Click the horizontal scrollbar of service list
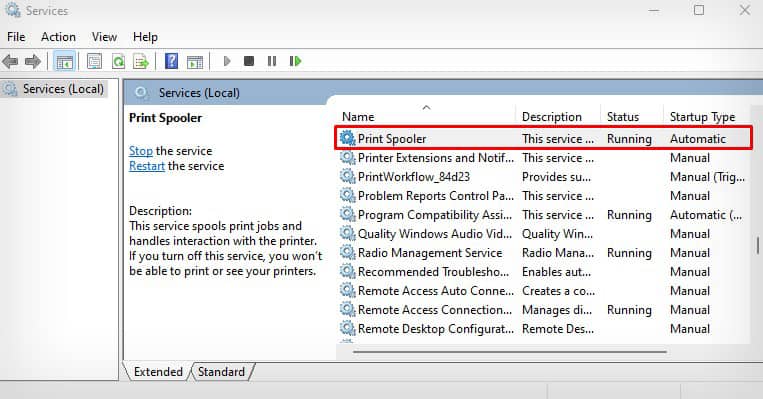Screen dimensions: 763x399 coord(509,351)
